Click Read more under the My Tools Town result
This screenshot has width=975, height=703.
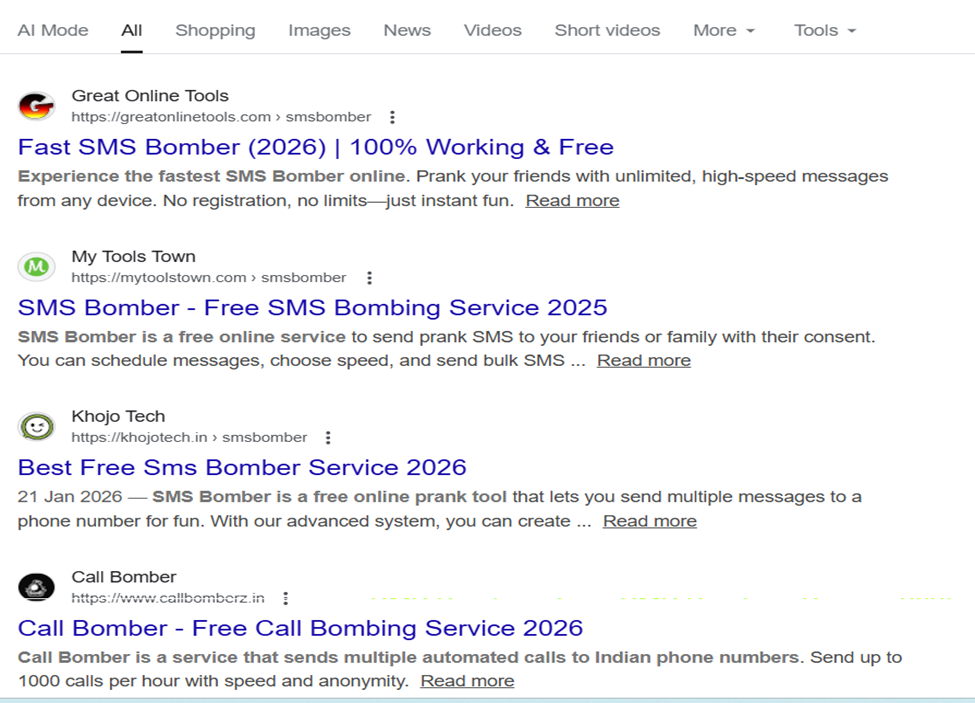tap(643, 360)
